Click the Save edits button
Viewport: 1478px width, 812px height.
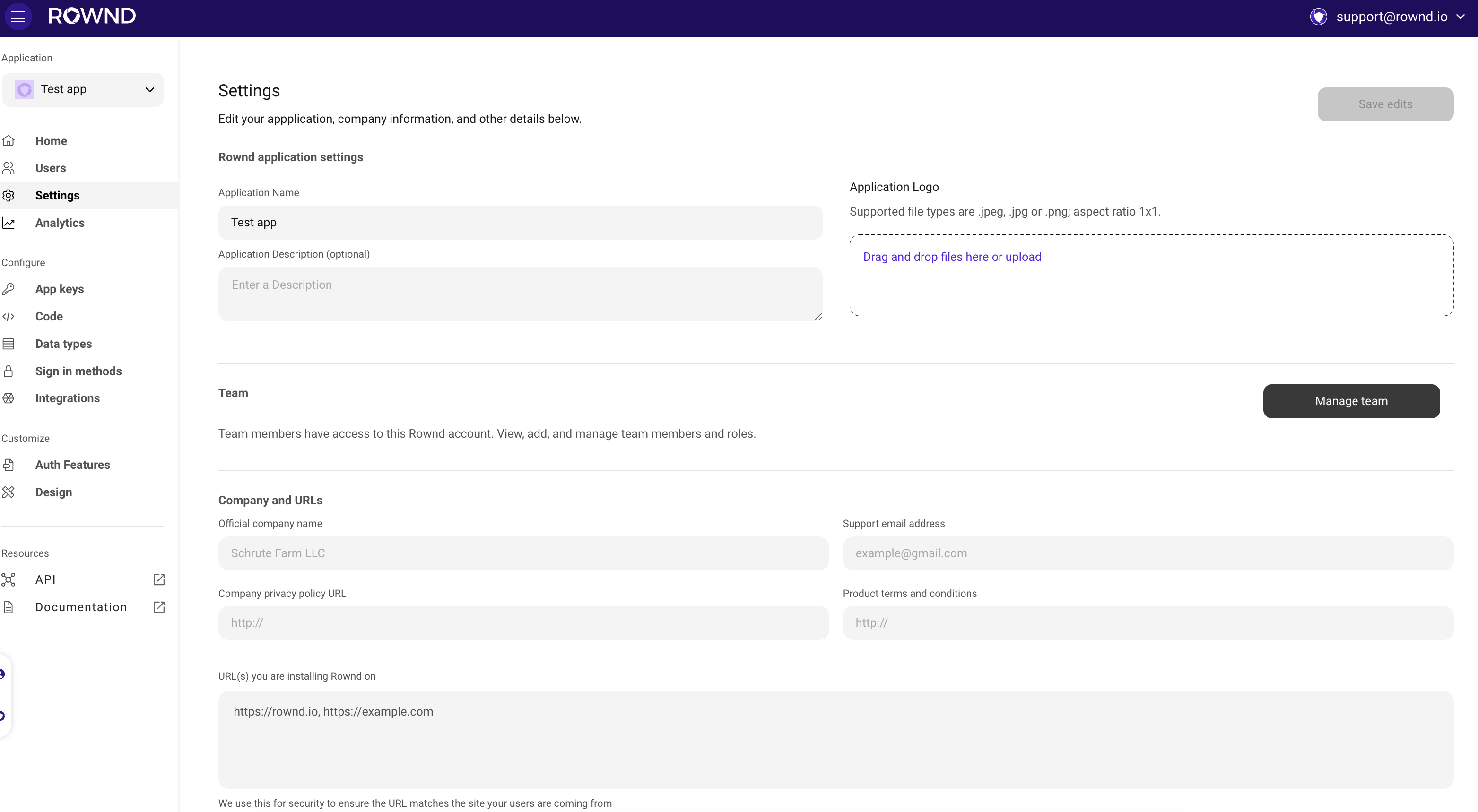point(1384,104)
